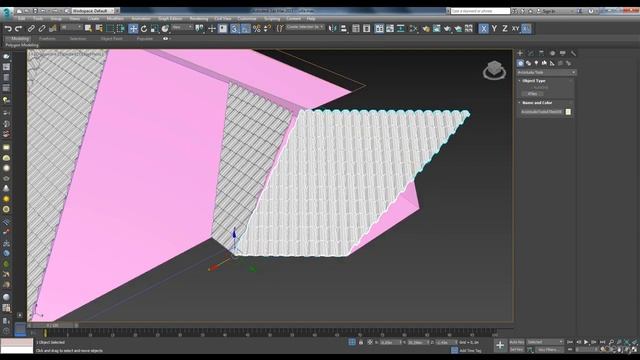640x360 pixels.
Task: Activate the Select and Move tool
Action: pyautogui.click(x=133, y=29)
